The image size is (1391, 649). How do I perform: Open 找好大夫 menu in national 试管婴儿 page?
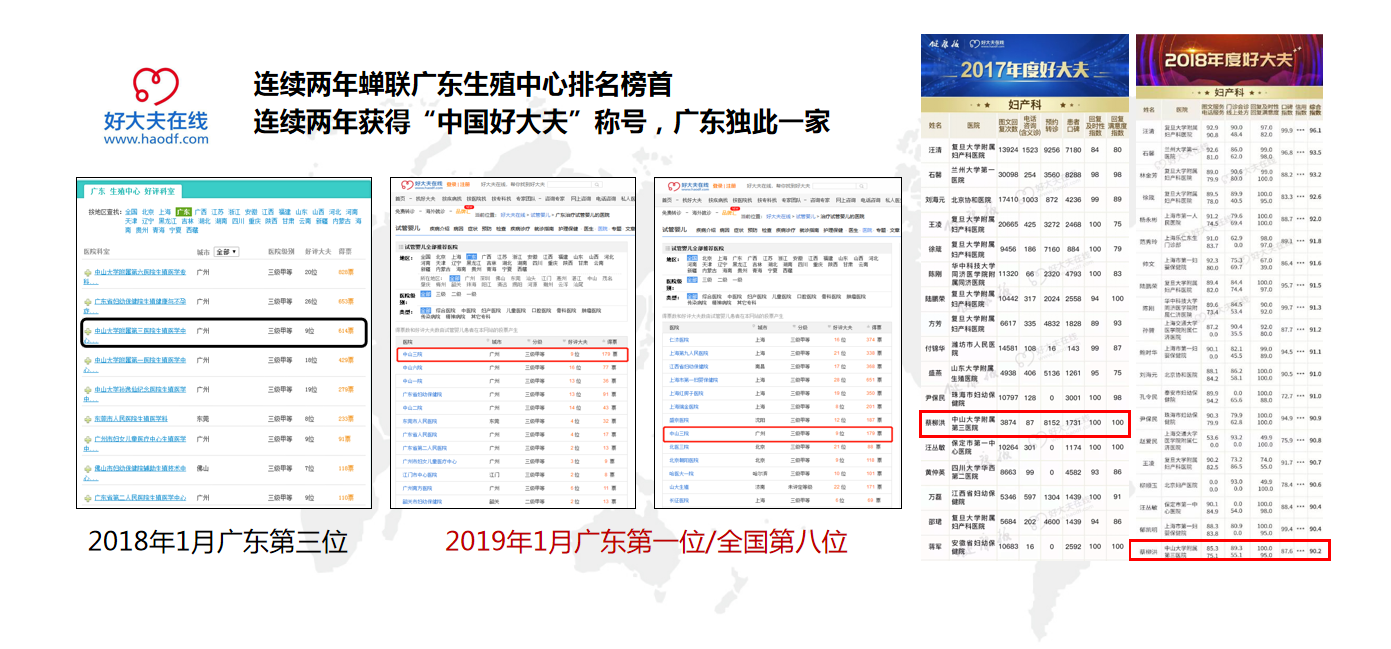point(692,200)
